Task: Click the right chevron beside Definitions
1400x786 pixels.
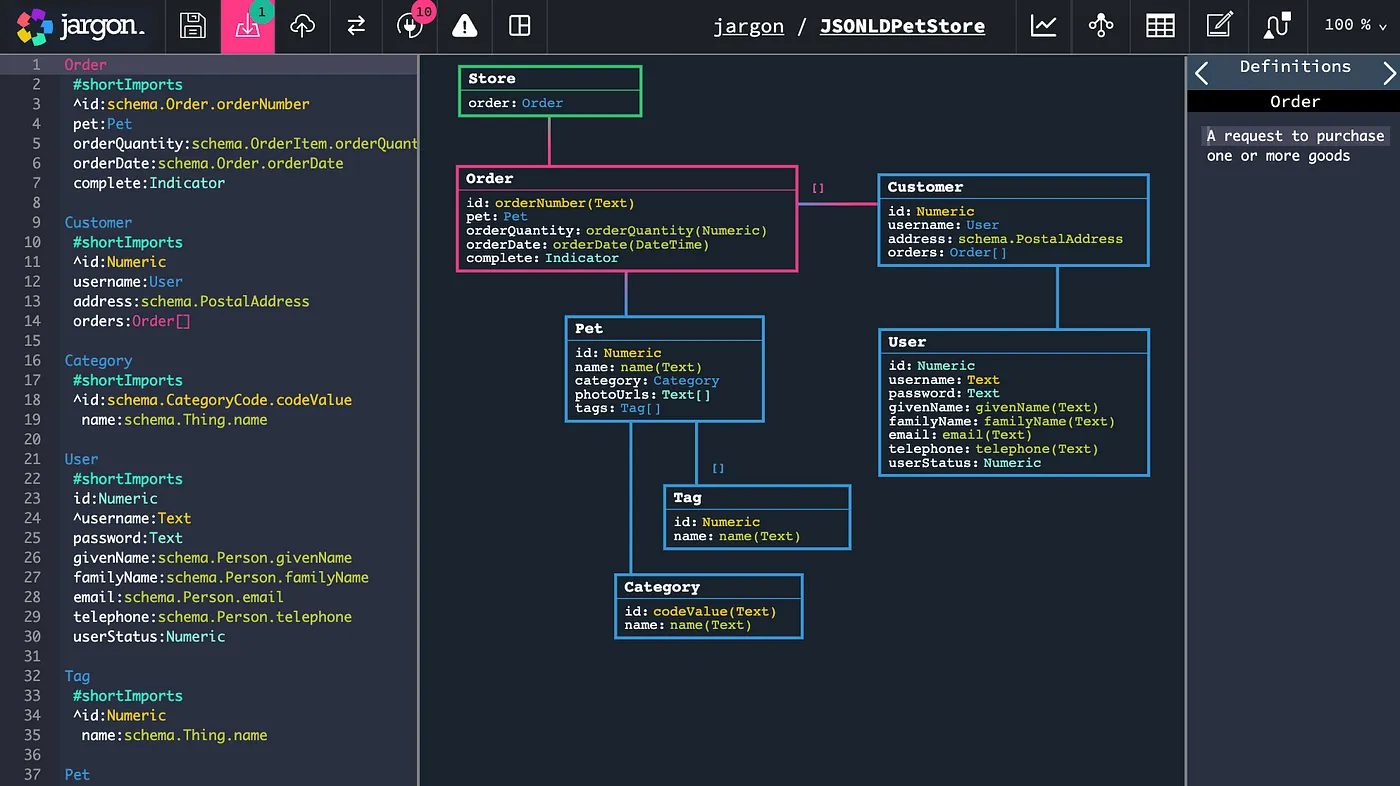Action: click(x=1390, y=71)
